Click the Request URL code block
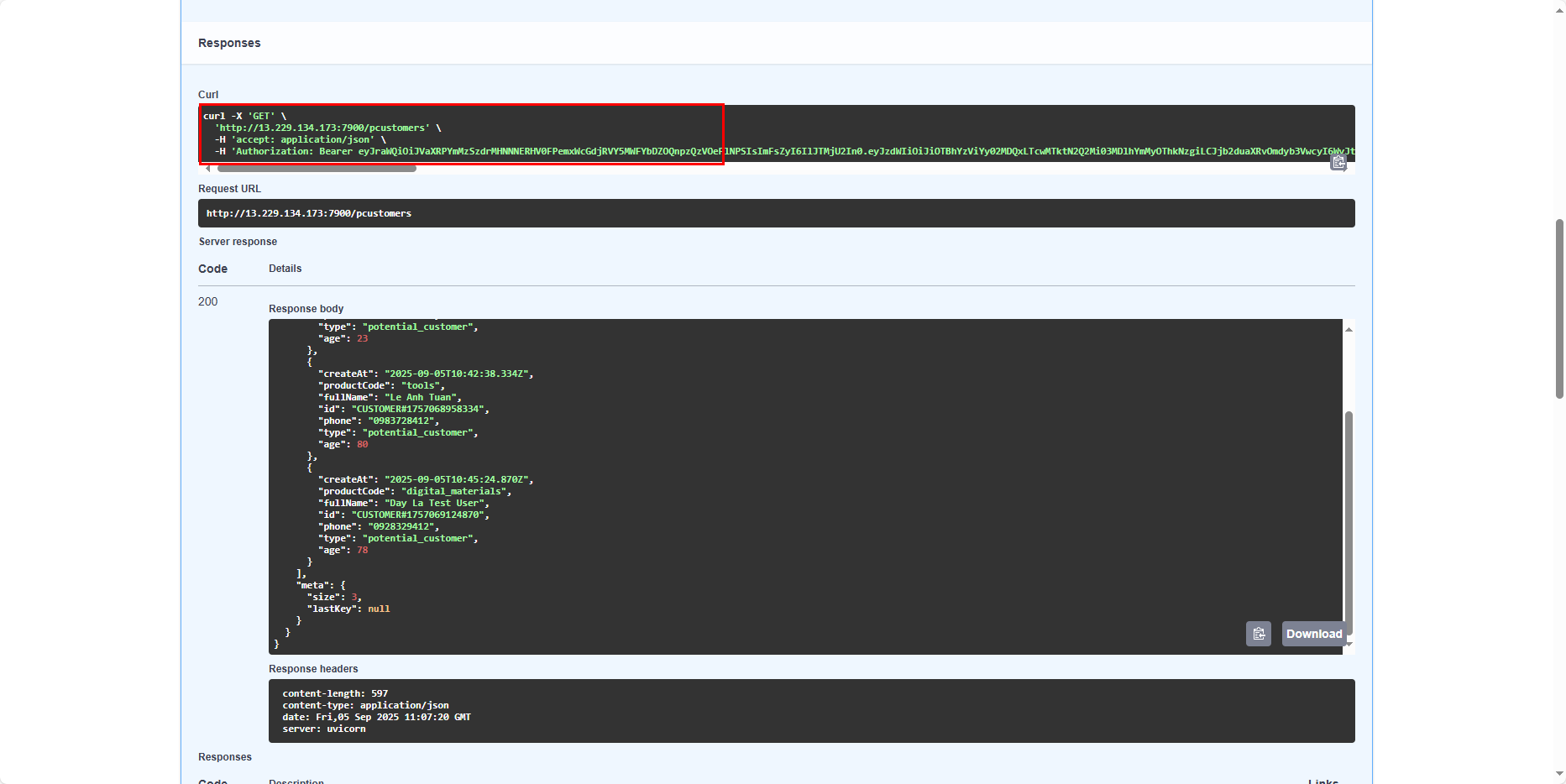1566x784 pixels. [x=776, y=213]
